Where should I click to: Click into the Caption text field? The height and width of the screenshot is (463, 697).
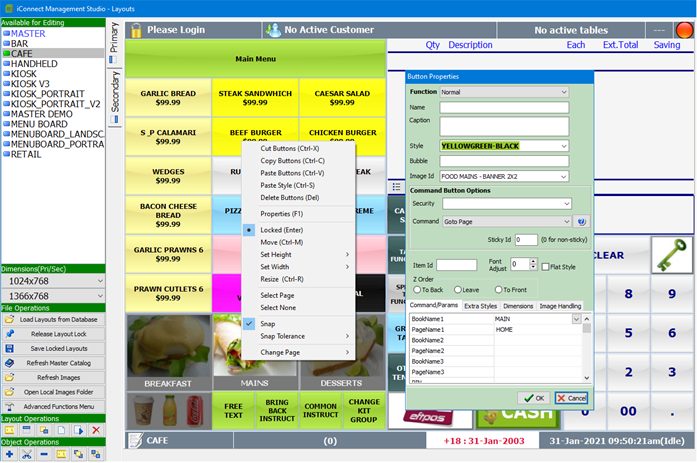point(504,126)
